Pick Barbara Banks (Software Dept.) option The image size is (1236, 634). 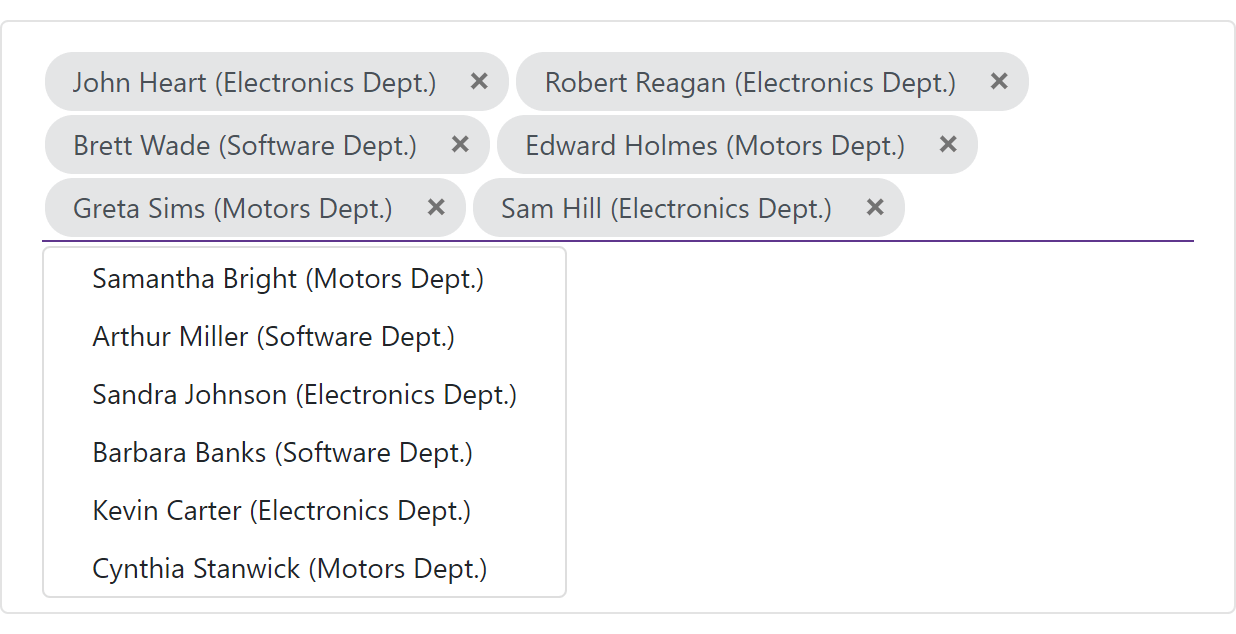(x=282, y=453)
